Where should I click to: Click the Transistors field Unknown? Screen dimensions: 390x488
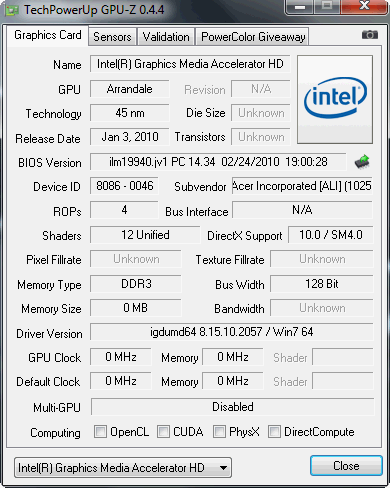[261, 137]
